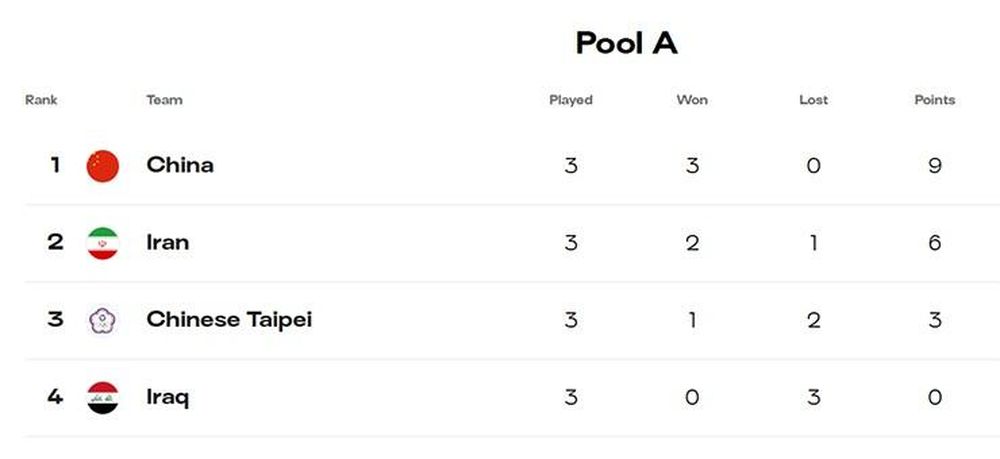This screenshot has height=459, width=1000.
Task: Click rank number 1 beside China
Action: coord(55,166)
